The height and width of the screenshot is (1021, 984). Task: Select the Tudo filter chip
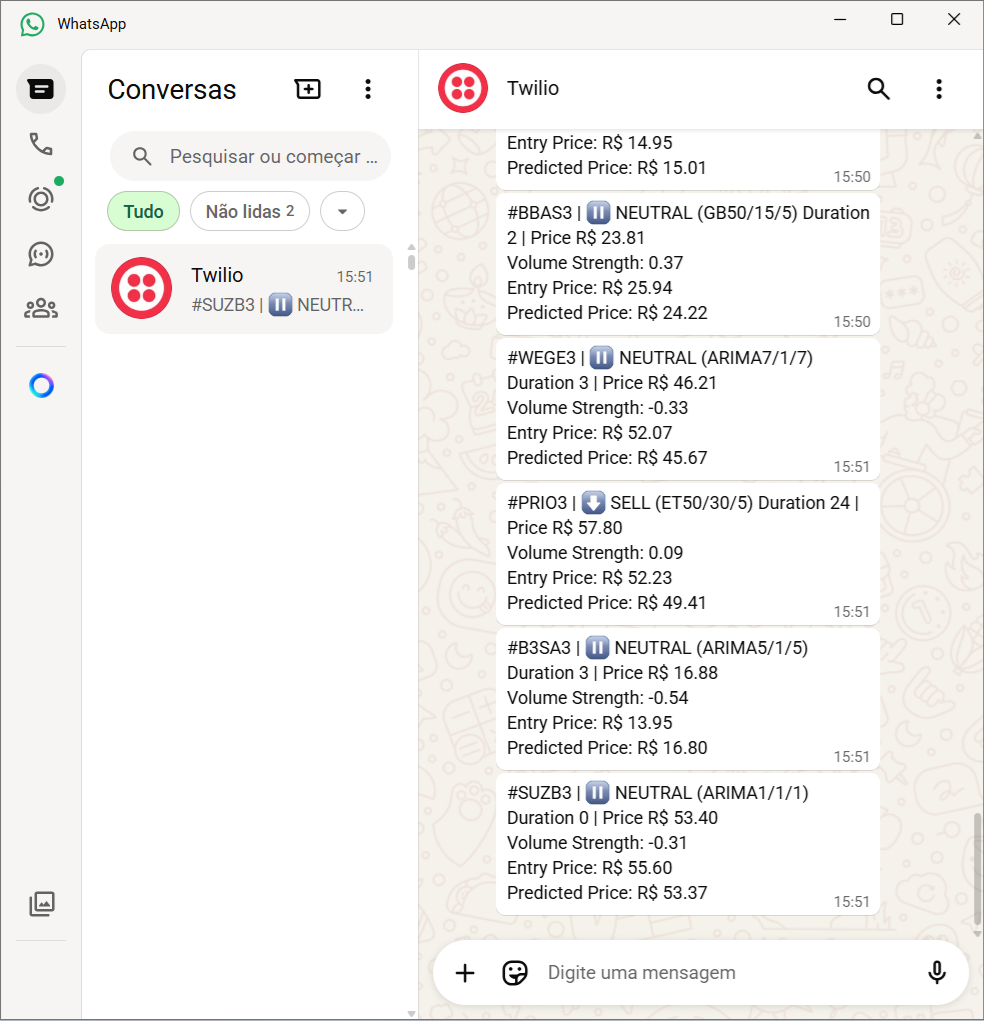pyautogui.click(x=143, y=212)
